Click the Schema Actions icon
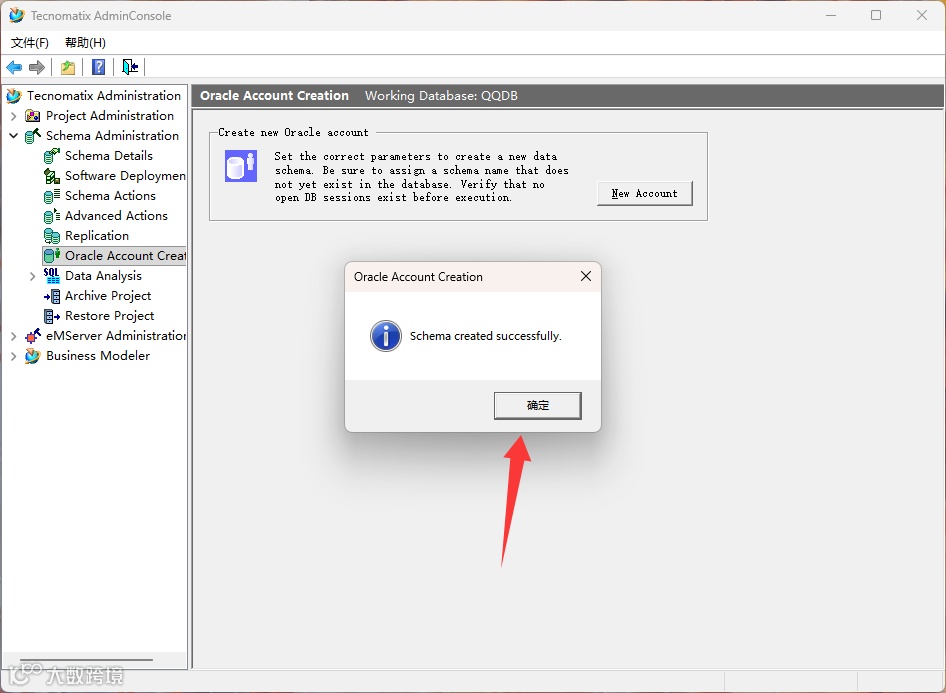Image resolution: width=946 pixels, height=693 pixels. coord(52,196)
